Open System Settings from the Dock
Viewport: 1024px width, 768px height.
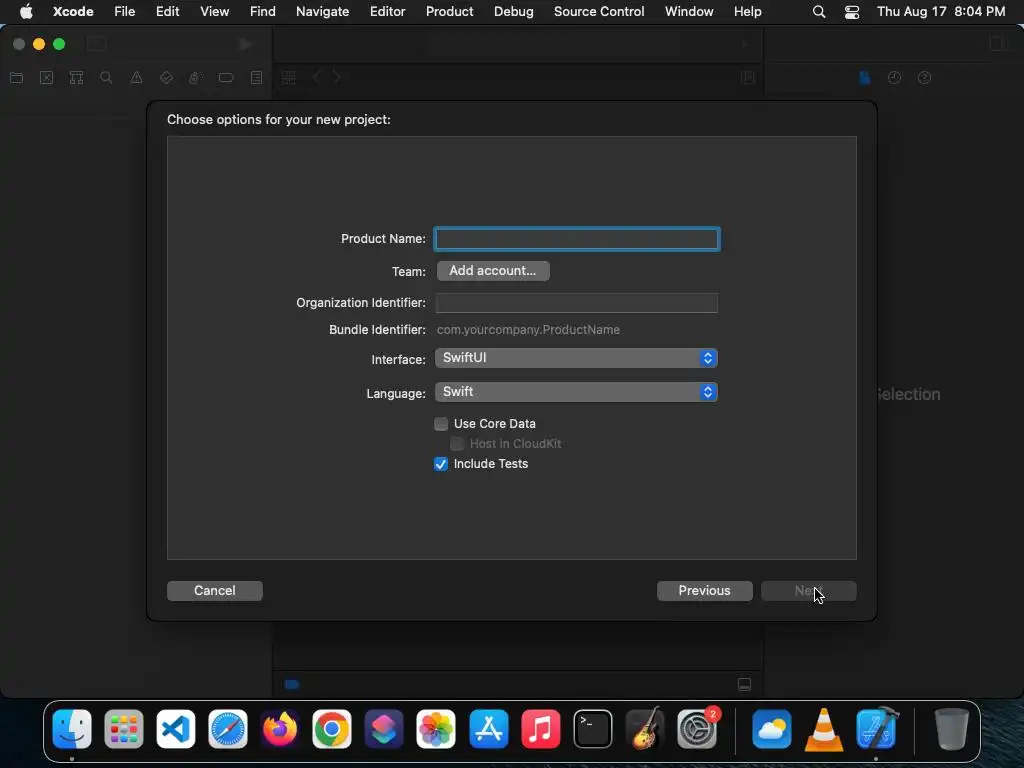[697, 729]
